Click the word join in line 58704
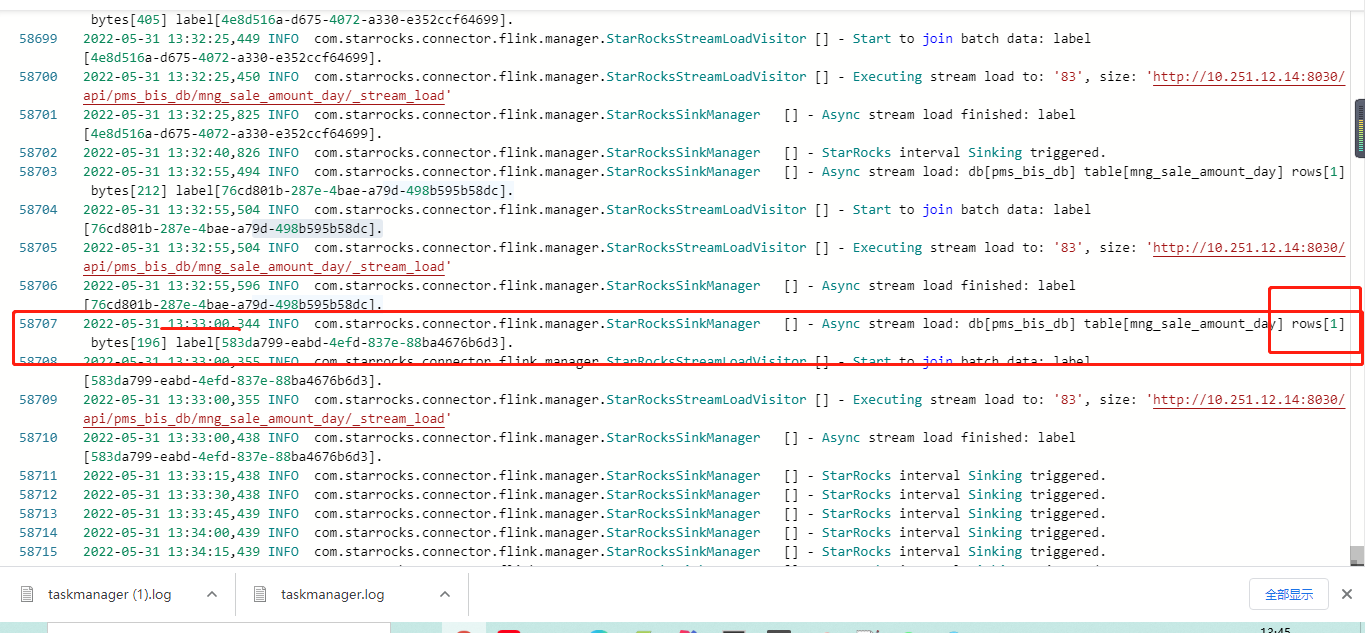The height and width of the screenshot is (633, 1365). pos(937,209)
